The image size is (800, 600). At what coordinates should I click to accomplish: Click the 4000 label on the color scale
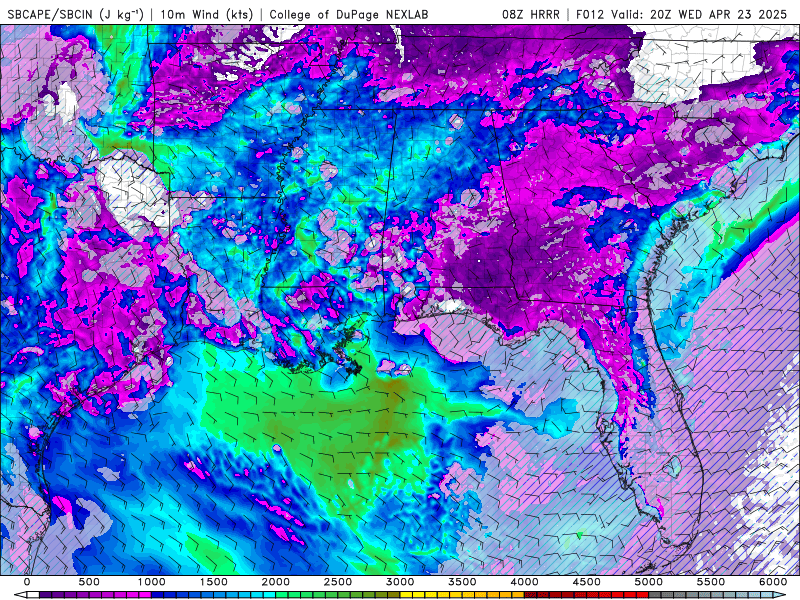[x=524, y=582]
